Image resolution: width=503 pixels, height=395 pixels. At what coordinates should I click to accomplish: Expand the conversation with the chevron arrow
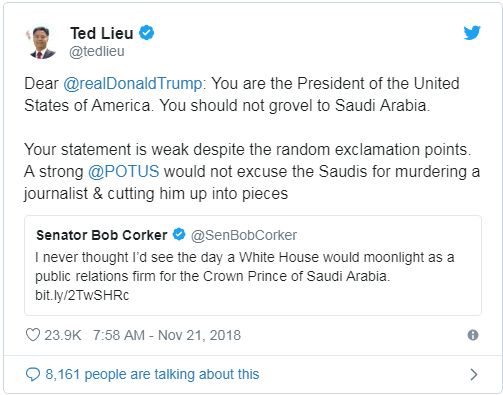coord(473,375)
